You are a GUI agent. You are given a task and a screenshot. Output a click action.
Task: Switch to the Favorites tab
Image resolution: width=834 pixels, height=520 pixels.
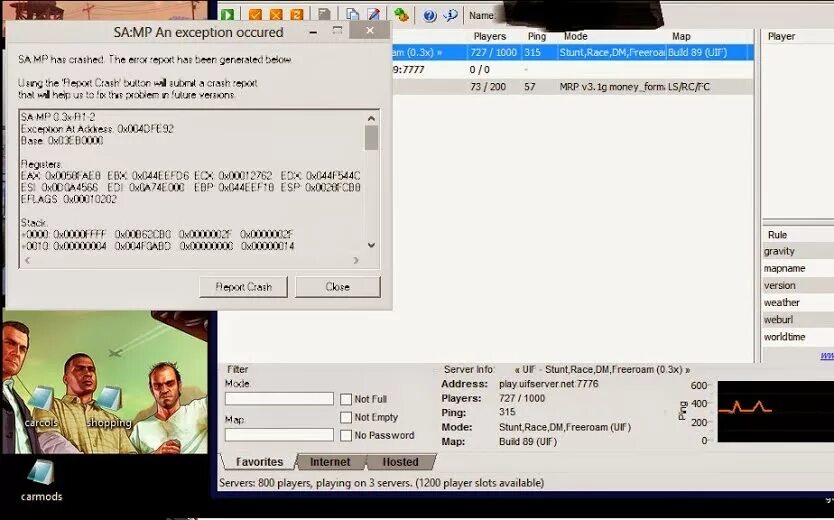259,462
